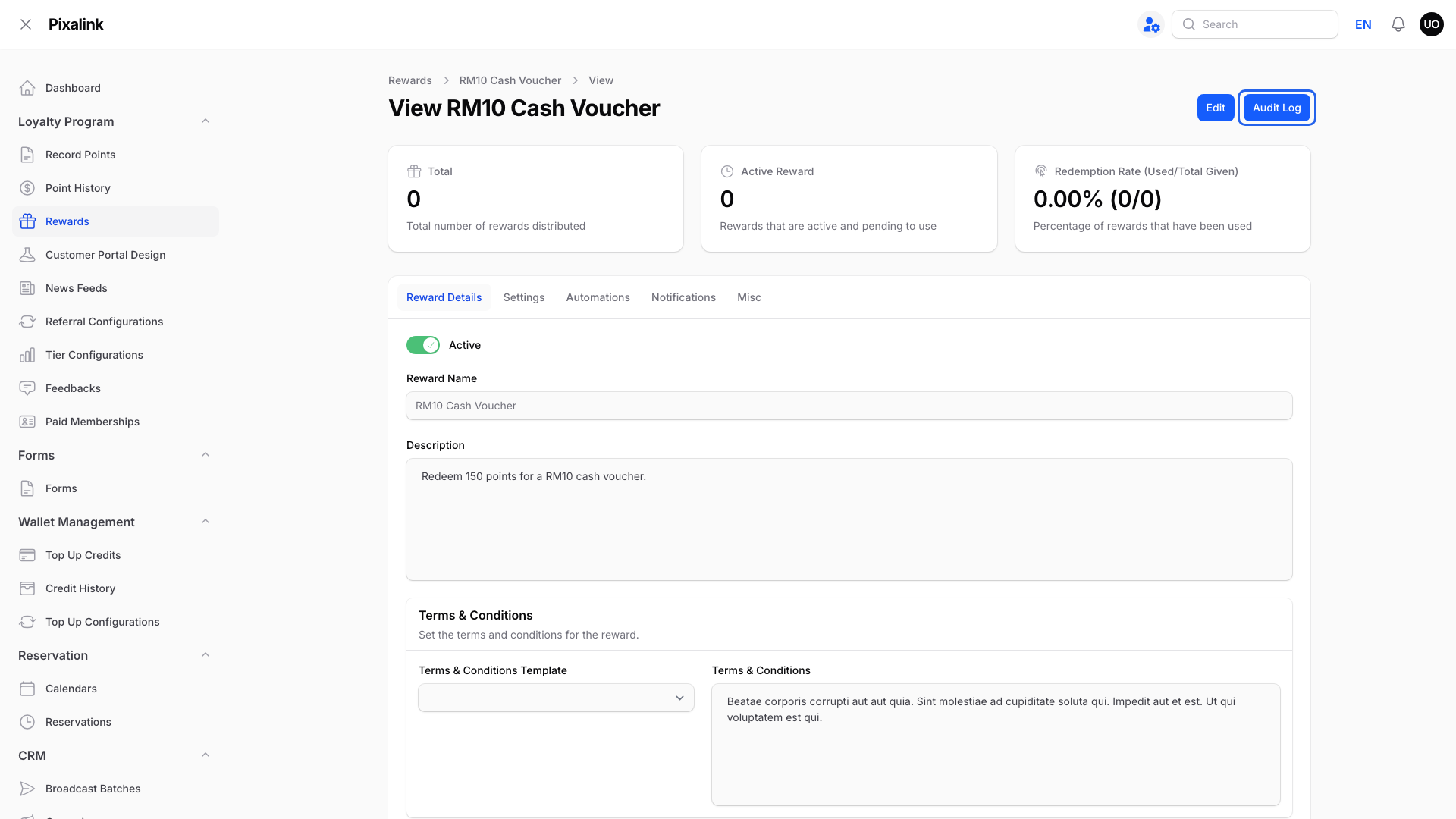This screenshot has height=819, width=1456.
Task: Collapse the Reservation sidebar section
Action: pyautogui.click(x=206, y=655)
